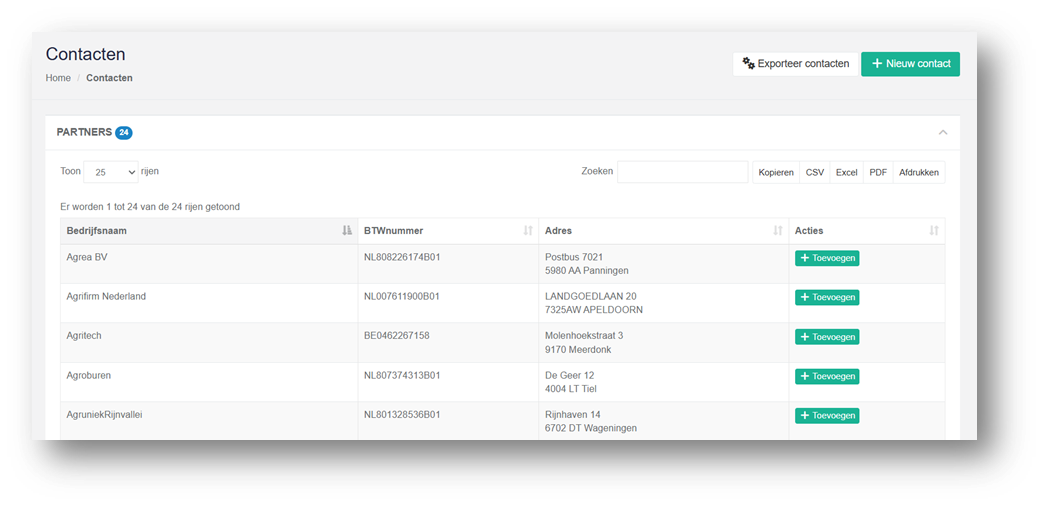Open the rows-per-page dropdown showing 25
Screen dimensions: 1042x505
click(111, 171)
